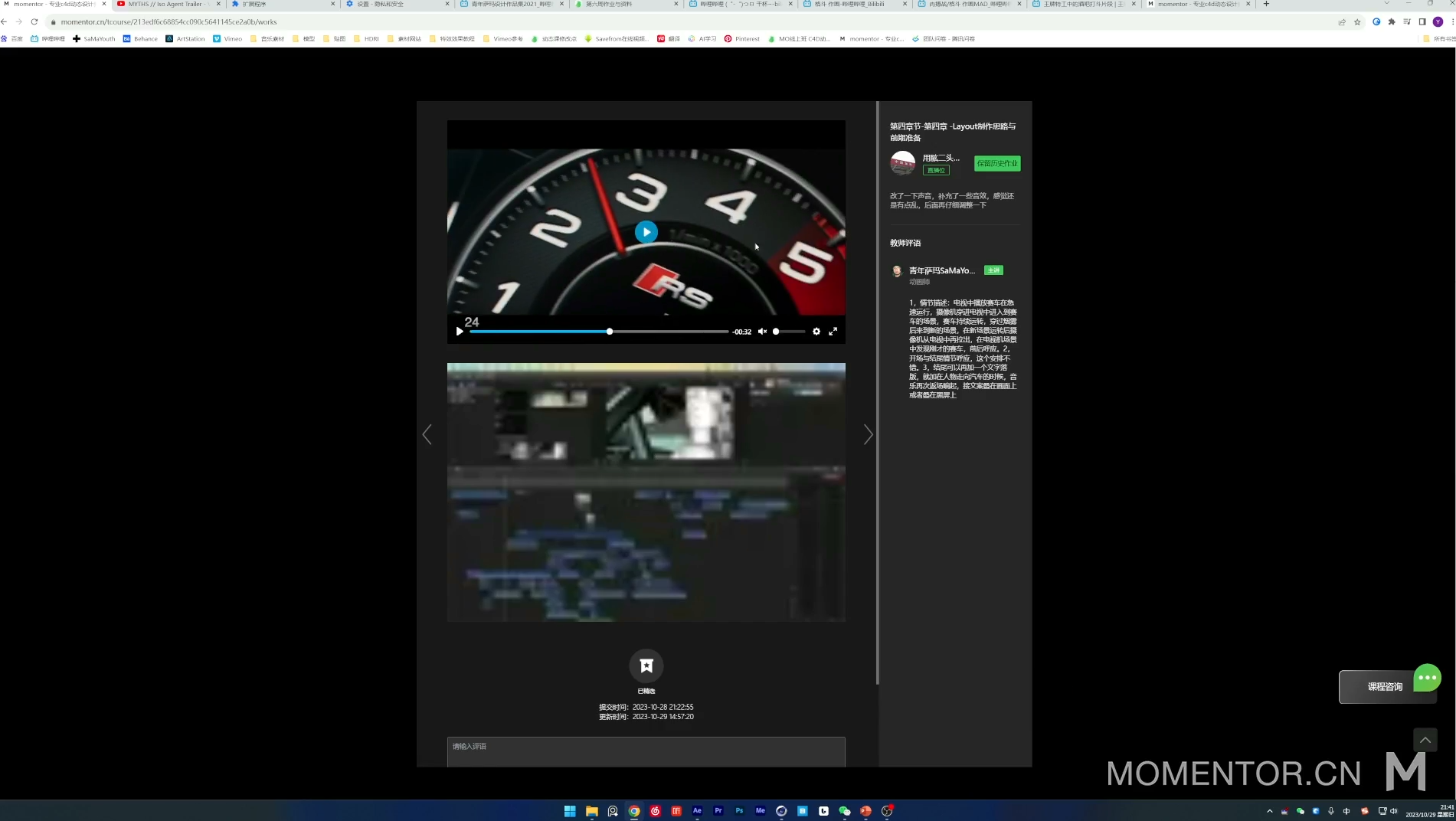Viewport: 1456px width, 821px height.
Task: Open After Effects from the taskbar
Action: [x=697, y=811]
